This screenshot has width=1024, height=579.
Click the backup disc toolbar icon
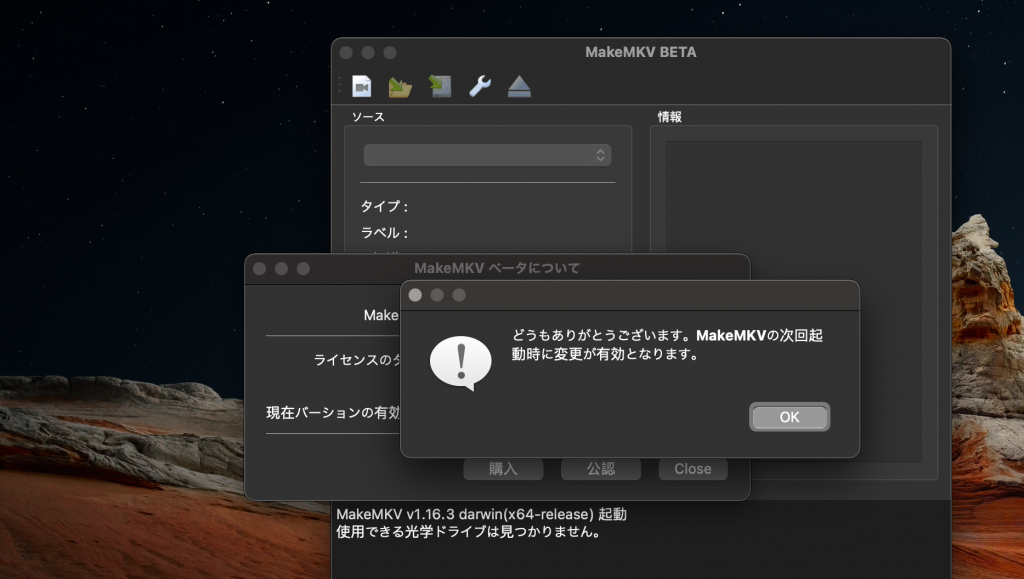pyautogui.click(x=440, y=86)
